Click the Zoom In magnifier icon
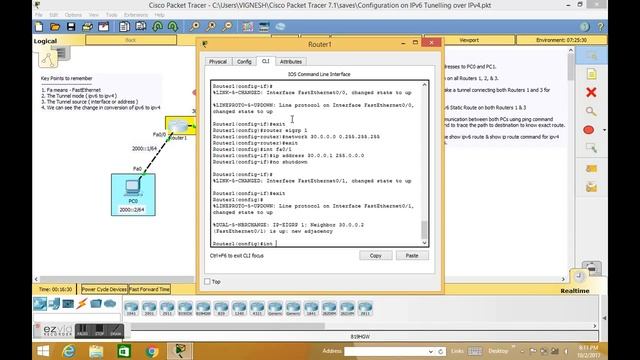The height and width of the screenshot is (360, 640). click(x=195, y=27)
